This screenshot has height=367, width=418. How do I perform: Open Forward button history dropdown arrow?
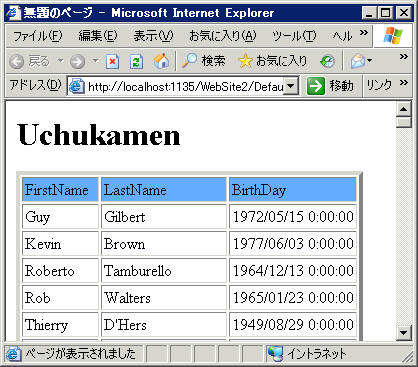[x=95, y=61]
